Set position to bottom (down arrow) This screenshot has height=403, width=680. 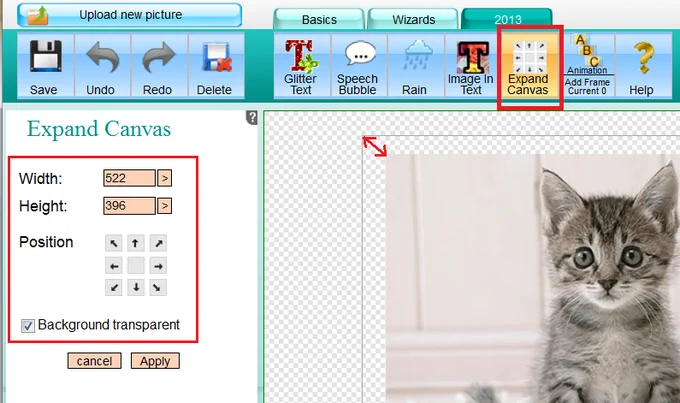pos(136,288)
